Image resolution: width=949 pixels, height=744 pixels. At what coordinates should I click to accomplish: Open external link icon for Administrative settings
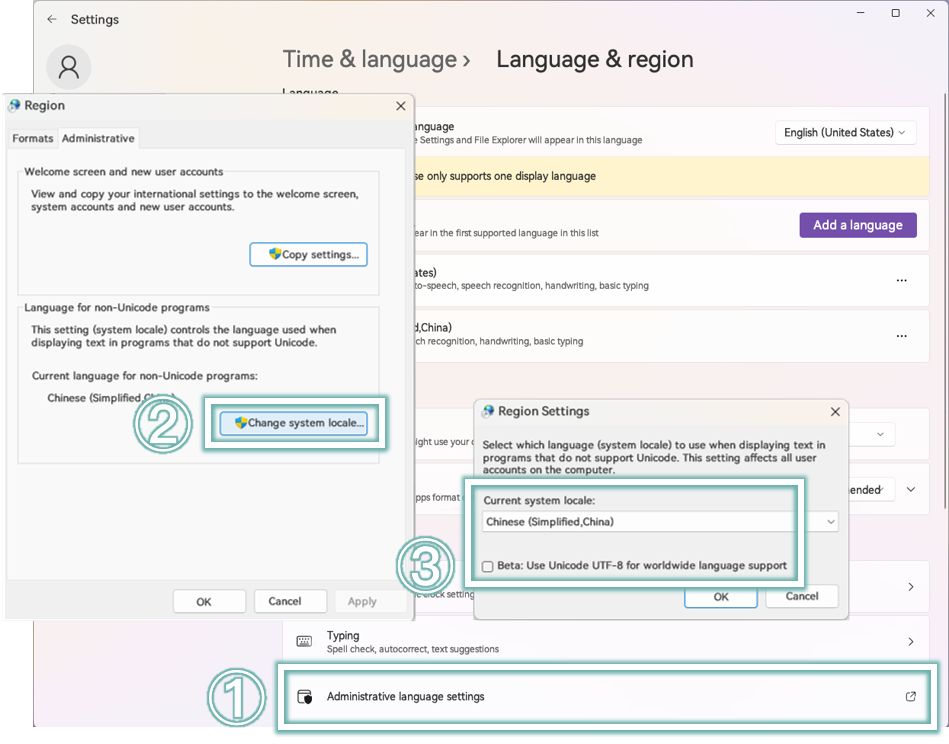(x=910, y=697)
